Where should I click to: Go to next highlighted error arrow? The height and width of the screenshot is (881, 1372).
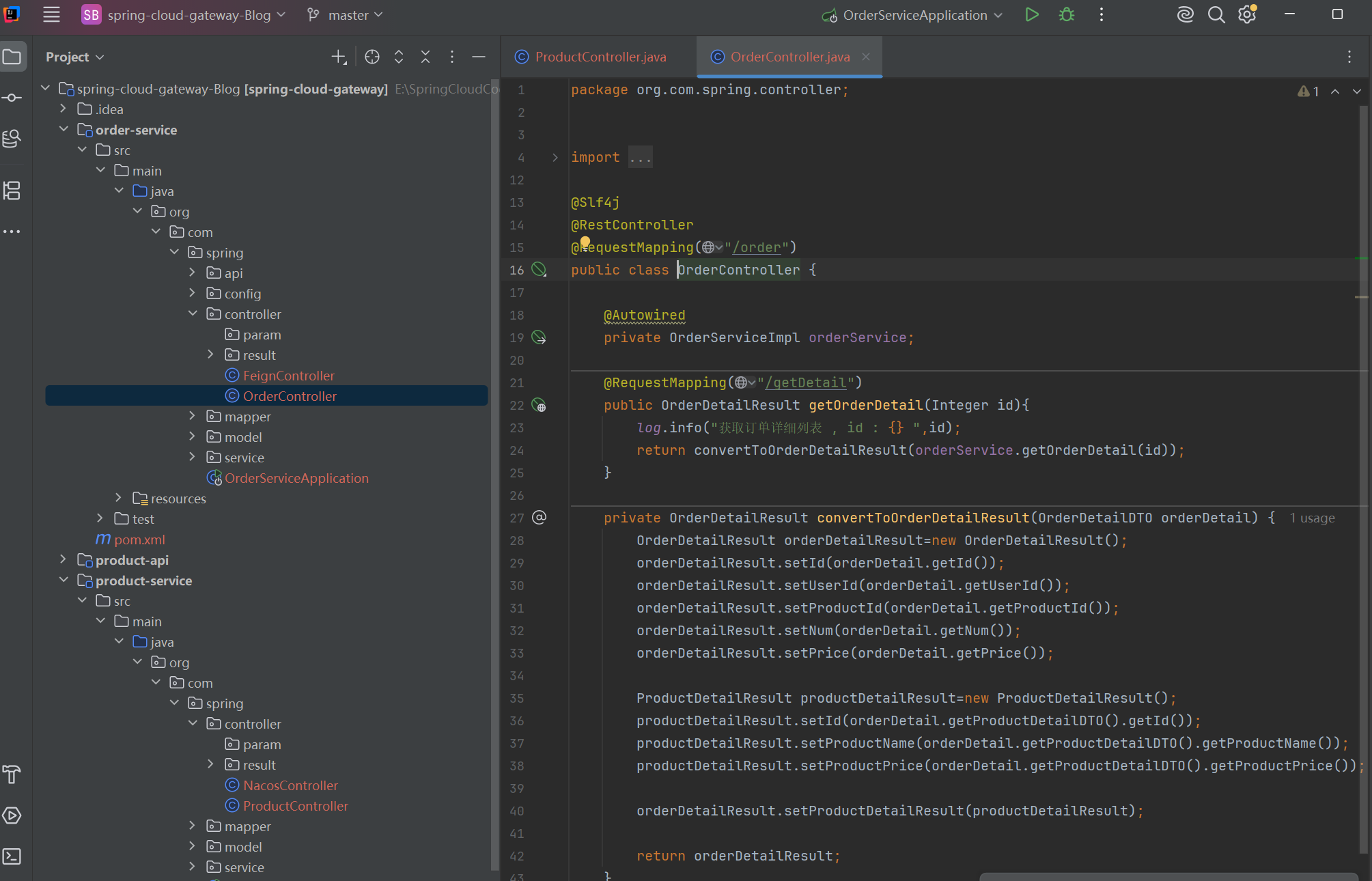point(1357,92)
